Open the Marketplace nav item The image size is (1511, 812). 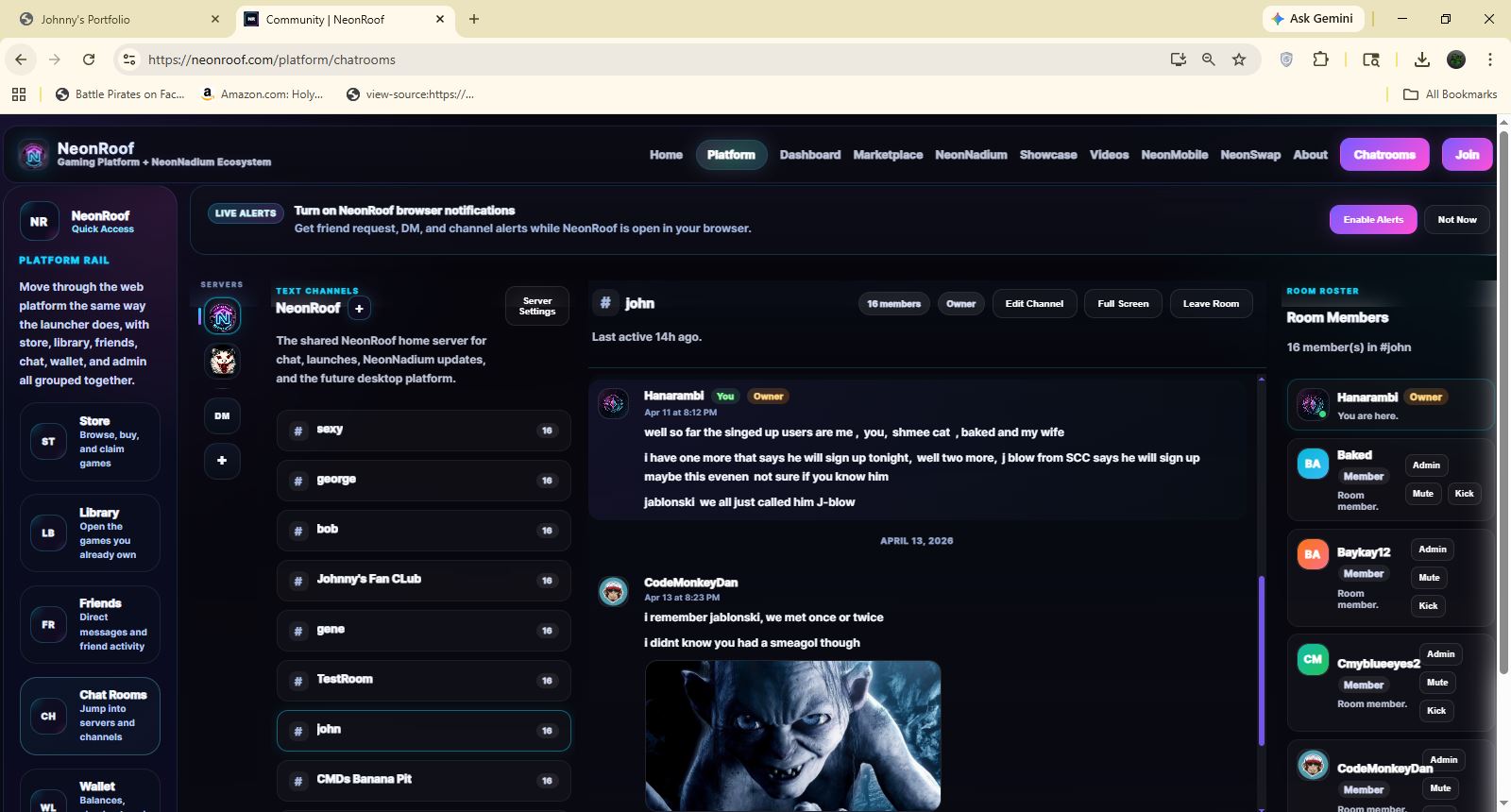point(888,155)
